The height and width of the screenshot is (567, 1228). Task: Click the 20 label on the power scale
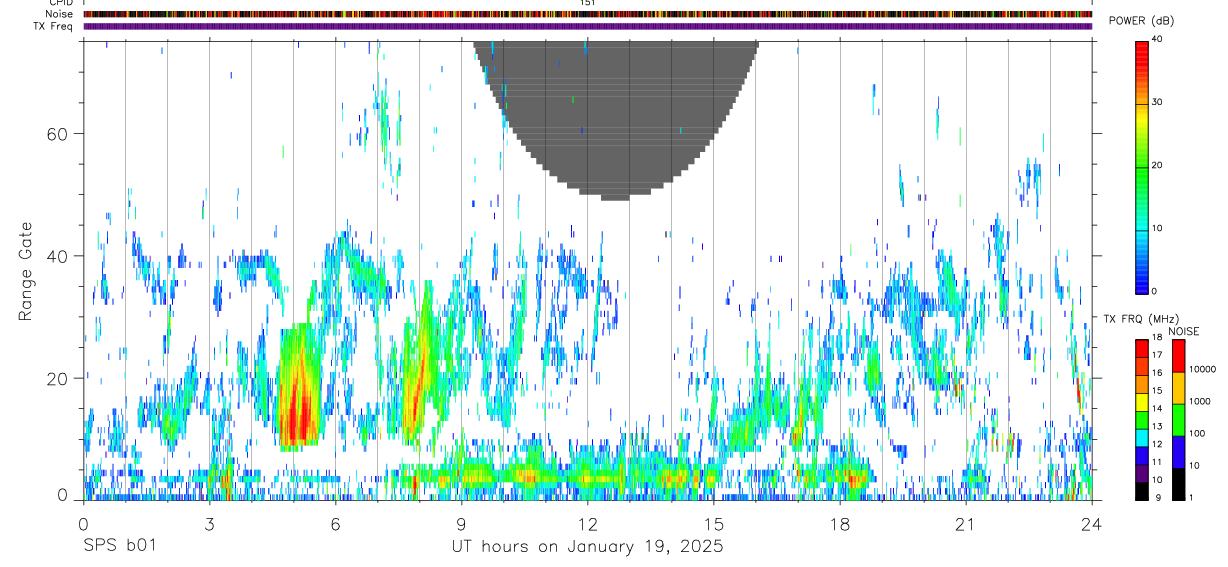[x=1158, y=165]
